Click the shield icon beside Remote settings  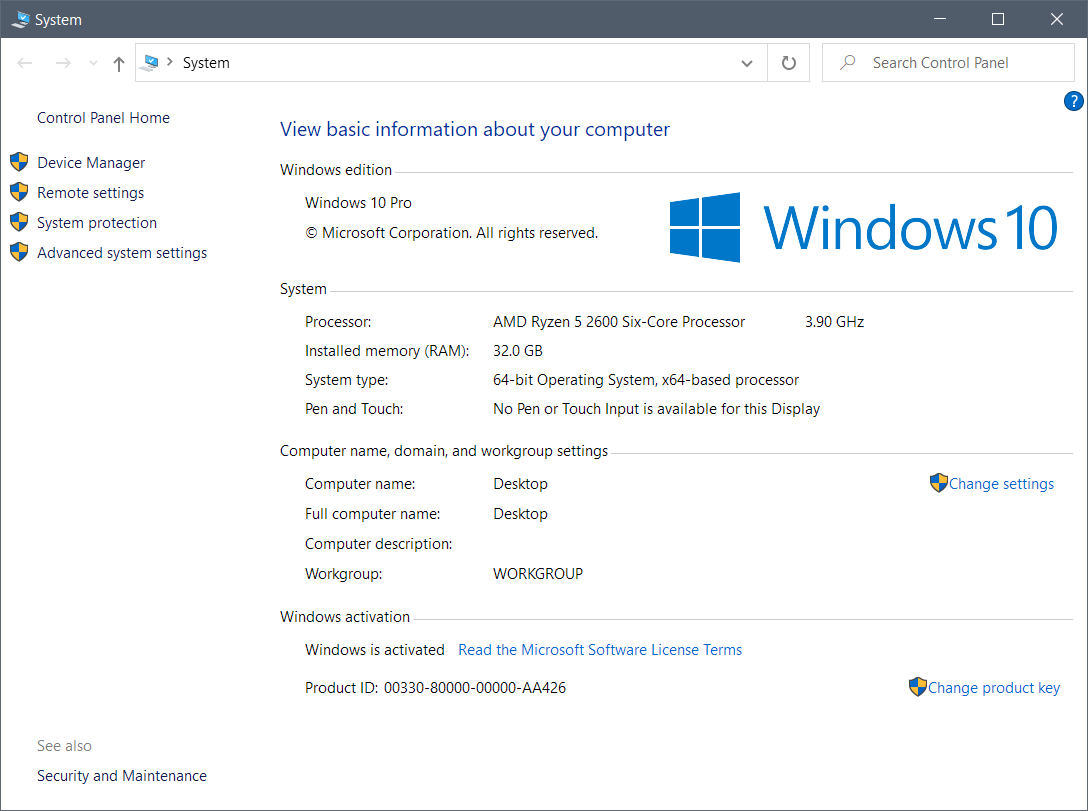click(19, 191)
